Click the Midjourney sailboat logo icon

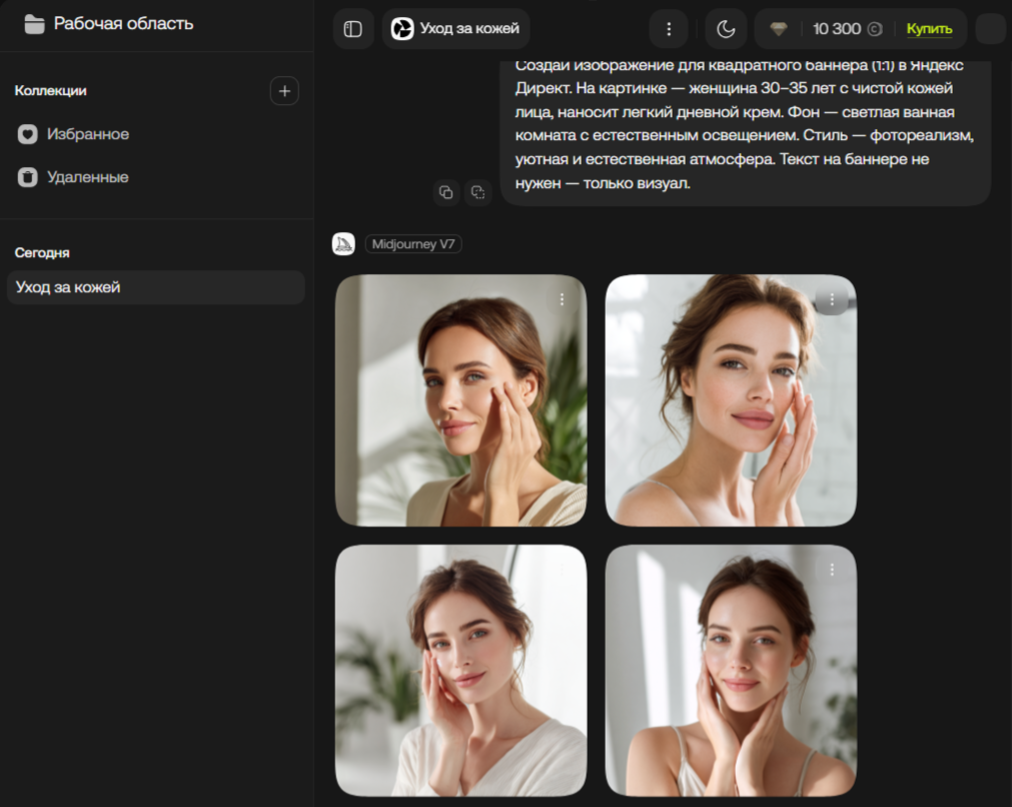pyautogui.click(x=343, y=244)
